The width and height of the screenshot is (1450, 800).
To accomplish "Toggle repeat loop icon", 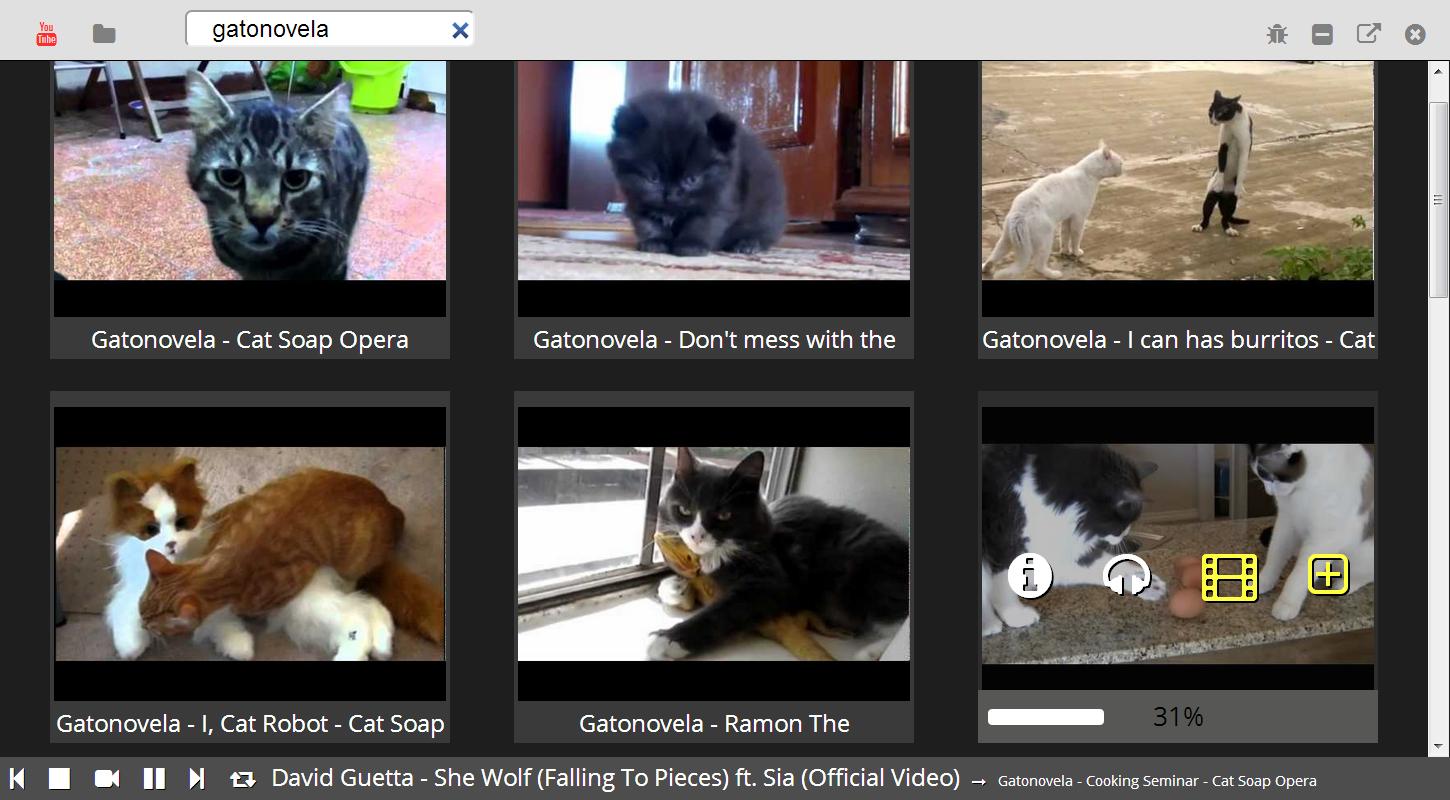I will tap(242, 779).
